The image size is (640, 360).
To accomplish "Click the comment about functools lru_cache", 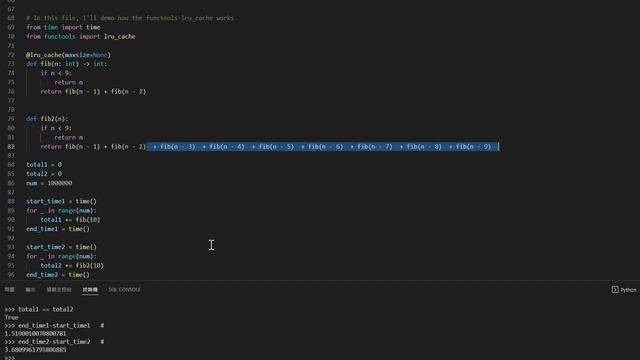I will (130, 18).
